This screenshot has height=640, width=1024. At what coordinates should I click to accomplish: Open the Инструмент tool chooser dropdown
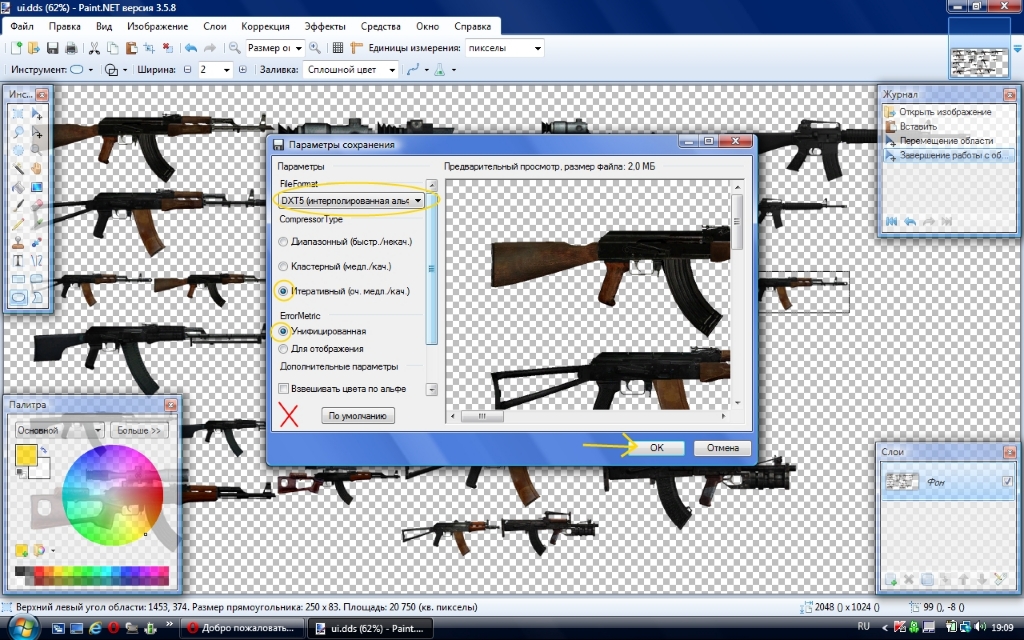[82, 69]
